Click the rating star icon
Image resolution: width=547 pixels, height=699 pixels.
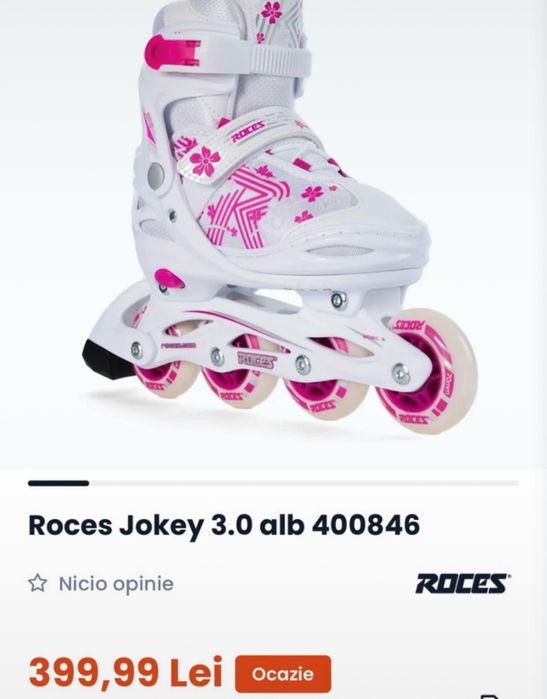37,583
